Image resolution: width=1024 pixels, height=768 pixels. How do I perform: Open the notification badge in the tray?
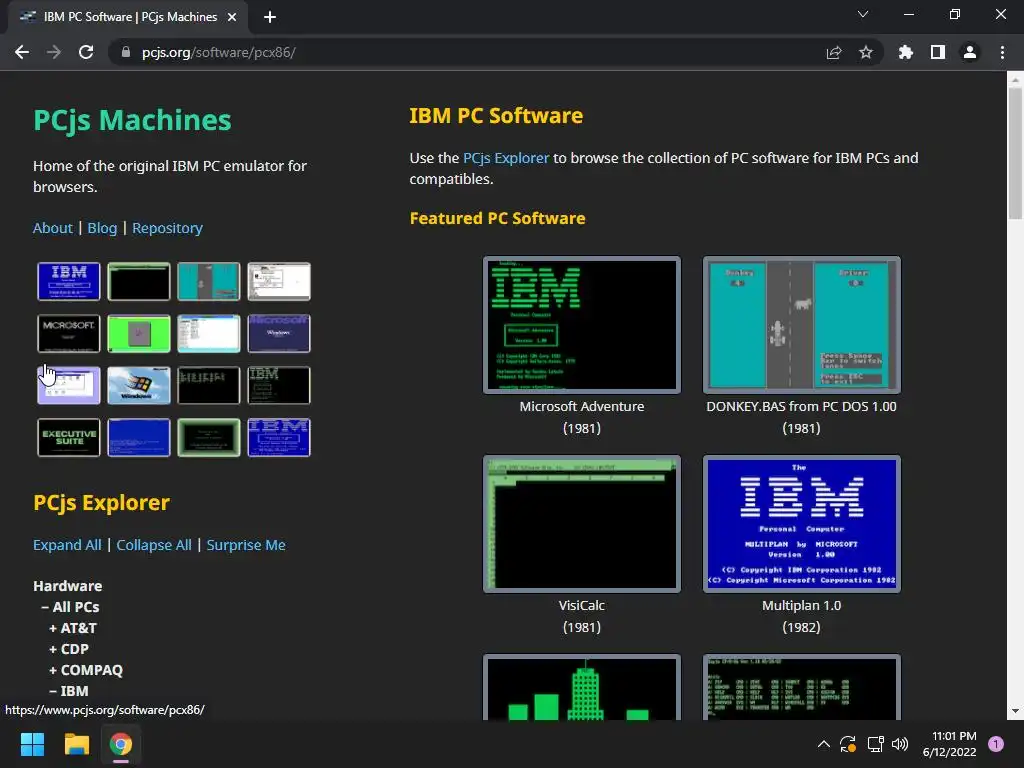[x=996, y=743]
